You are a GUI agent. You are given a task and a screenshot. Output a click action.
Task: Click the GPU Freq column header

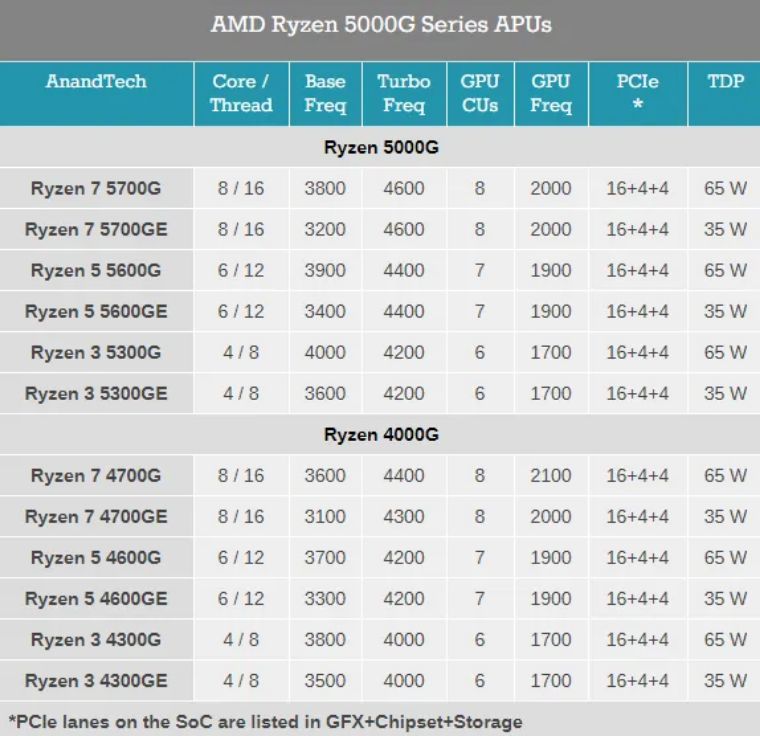[x=551, y=93]
